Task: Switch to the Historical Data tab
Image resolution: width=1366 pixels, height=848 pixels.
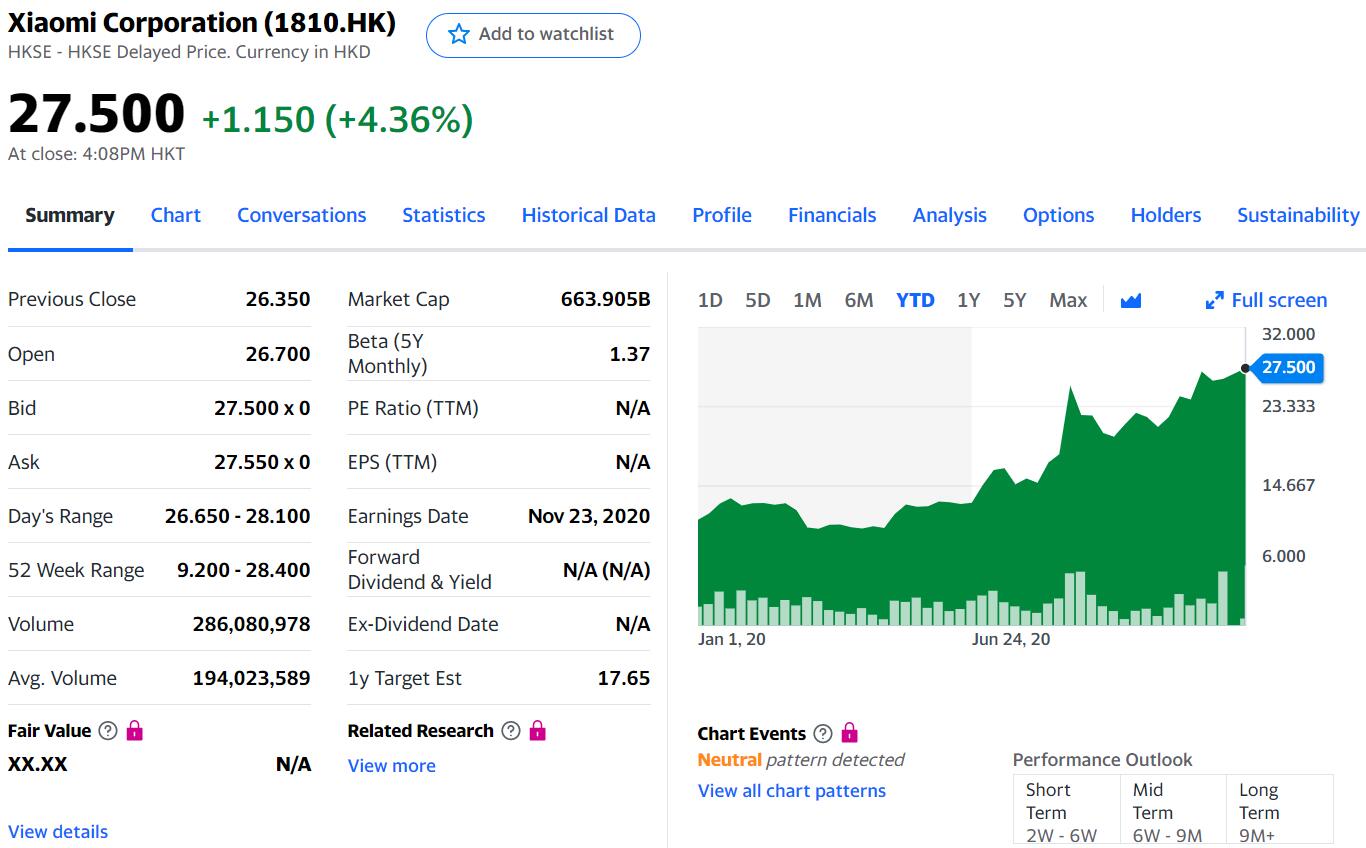Action: [x=588, y=215]
